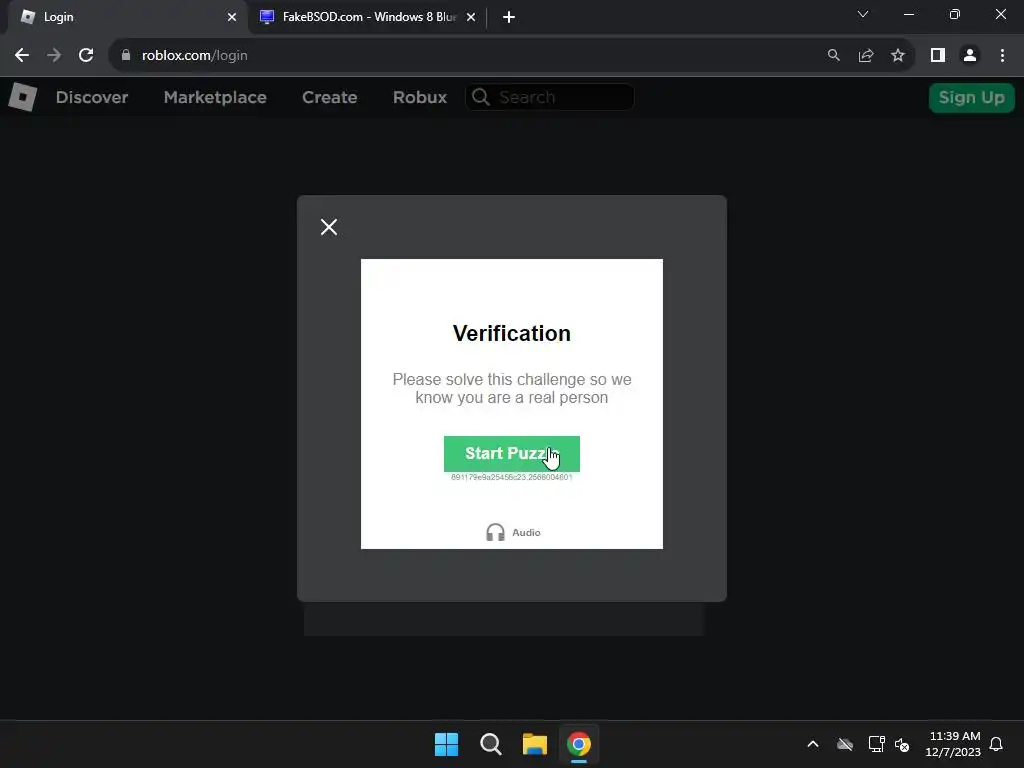Open File Explorer from the taskbar
1024x768 pixels.
(535, 744)
